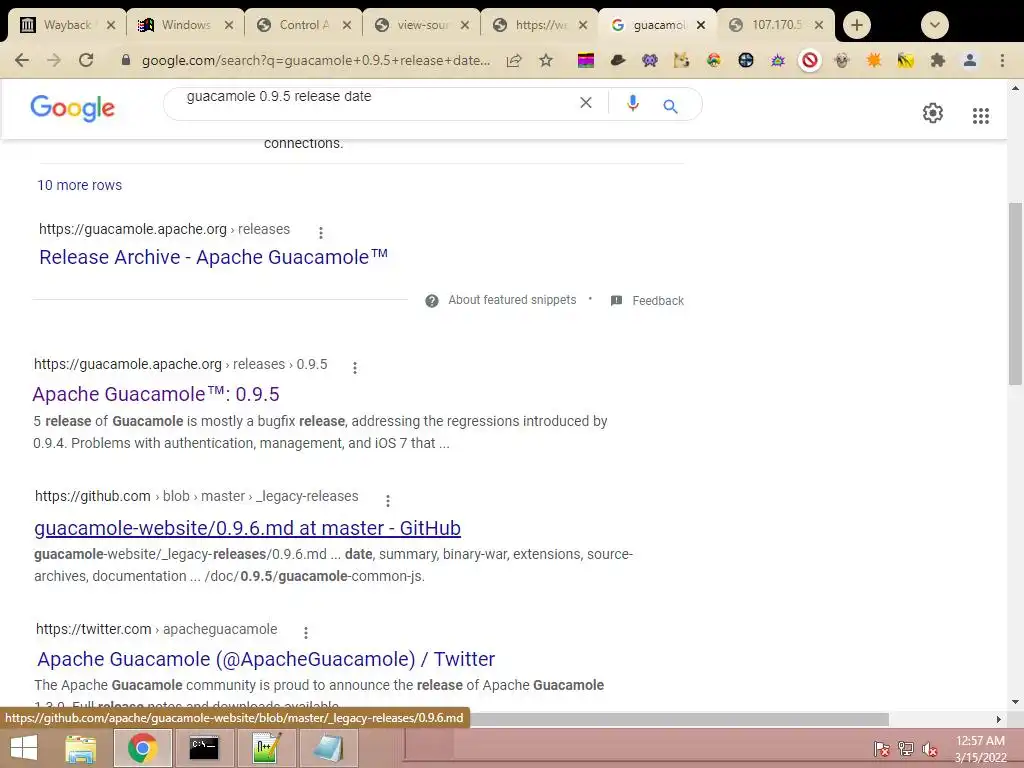Click scrollbar down arrow
The image size is (1024, 768).
1015,703
